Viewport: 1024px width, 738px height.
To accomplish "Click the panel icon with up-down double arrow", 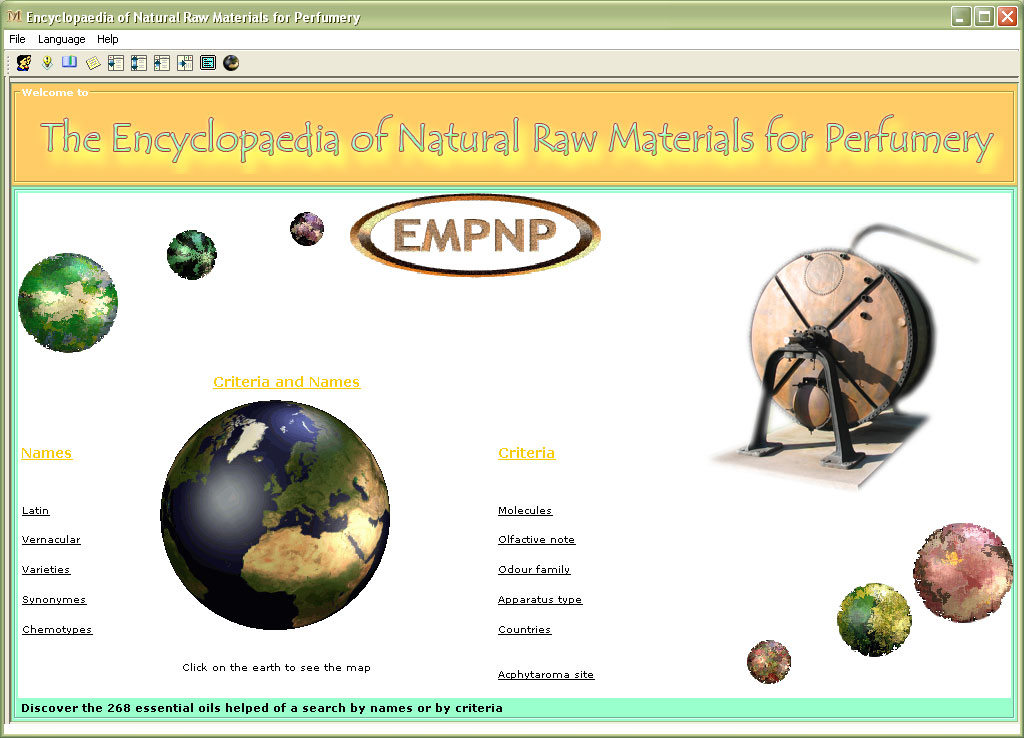I will 138,63.
